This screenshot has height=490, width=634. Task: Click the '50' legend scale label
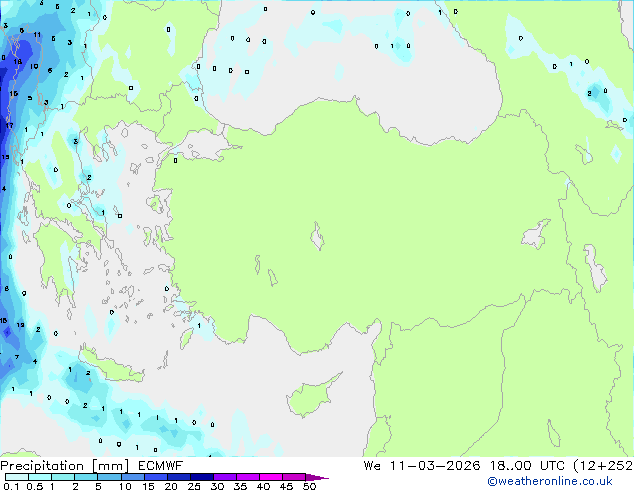click(x=309, y=486)
